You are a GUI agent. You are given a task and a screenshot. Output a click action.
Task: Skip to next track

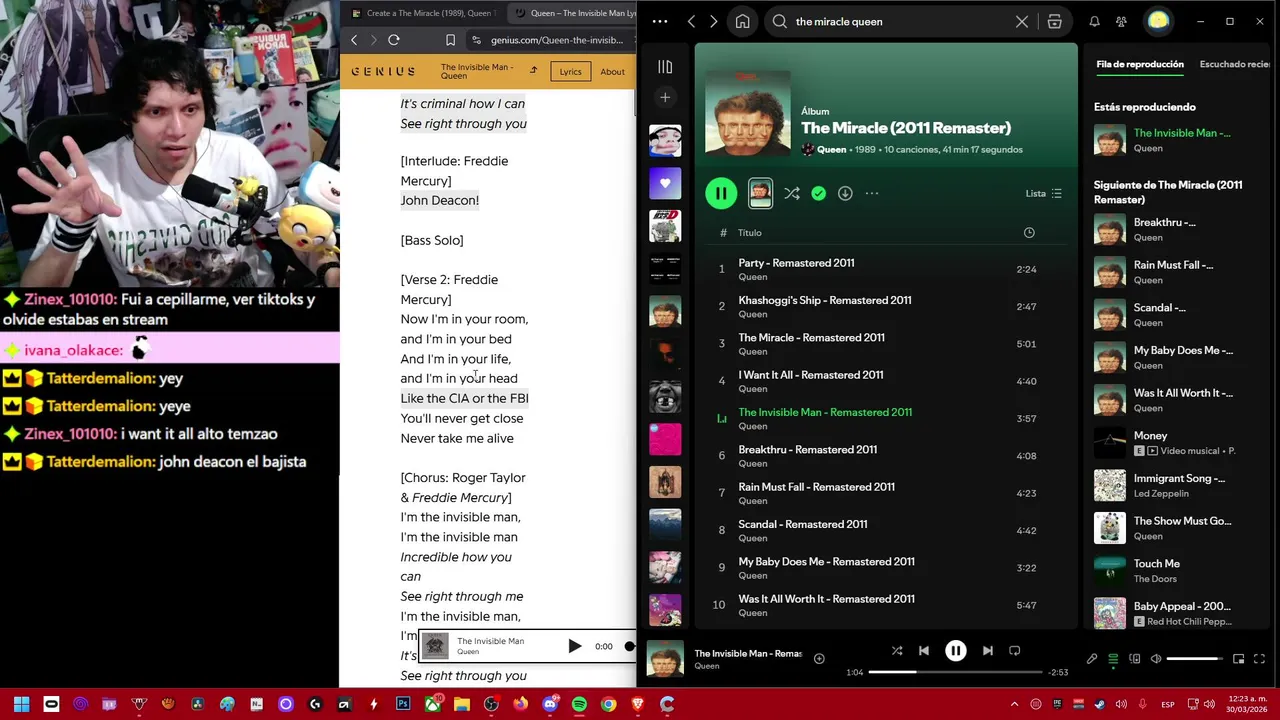(x=987, y=651)
